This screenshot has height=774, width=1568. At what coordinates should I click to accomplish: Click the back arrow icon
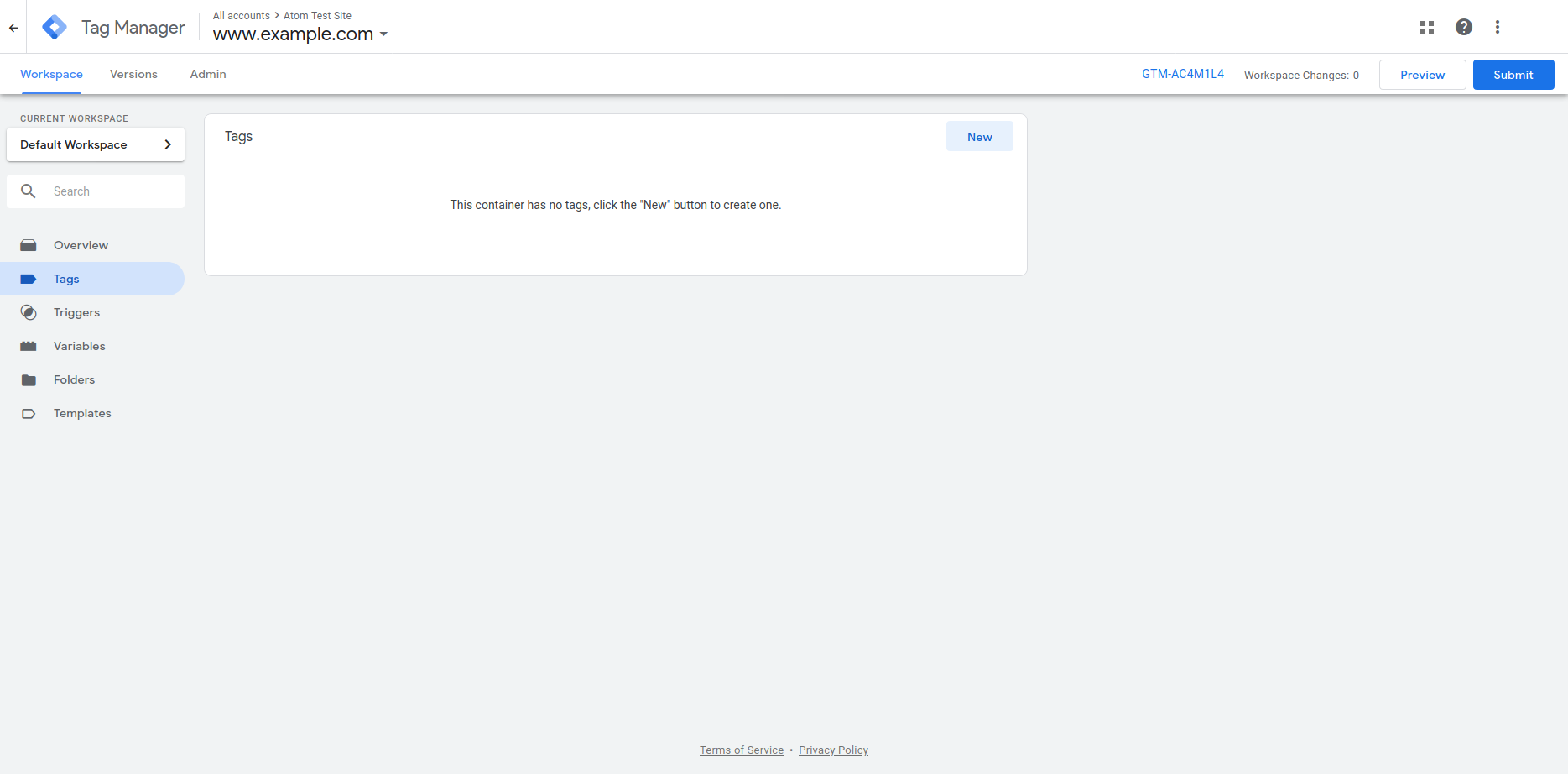click(13, 28)
